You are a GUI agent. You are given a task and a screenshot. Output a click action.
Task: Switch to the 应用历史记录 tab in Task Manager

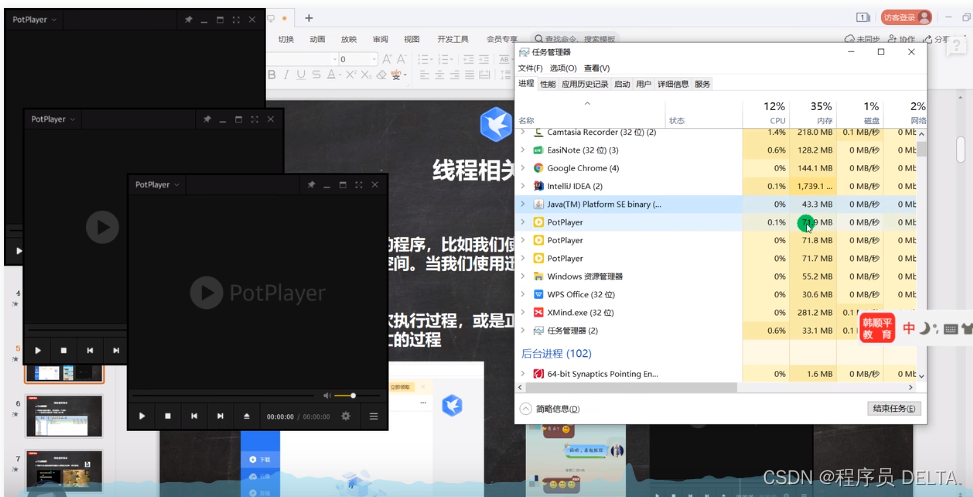[x=585, y=84]
